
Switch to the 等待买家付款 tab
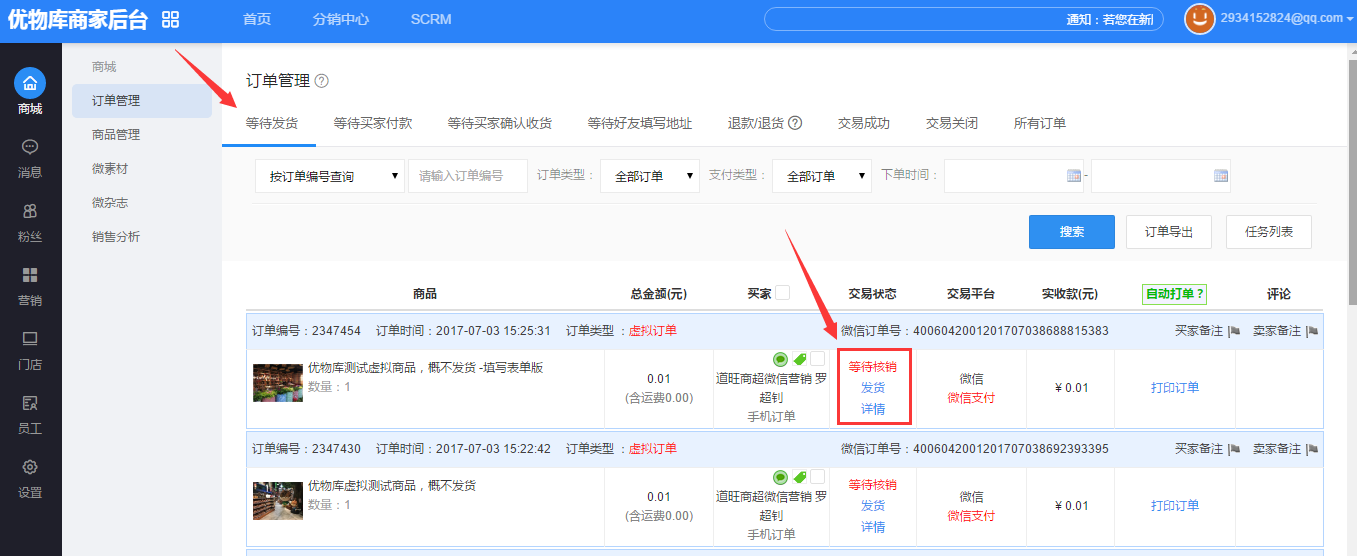point(373,123)
